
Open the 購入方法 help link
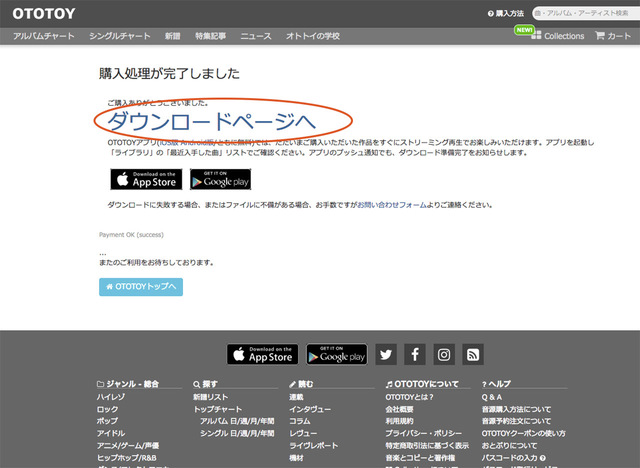click(x=506, y=13)
